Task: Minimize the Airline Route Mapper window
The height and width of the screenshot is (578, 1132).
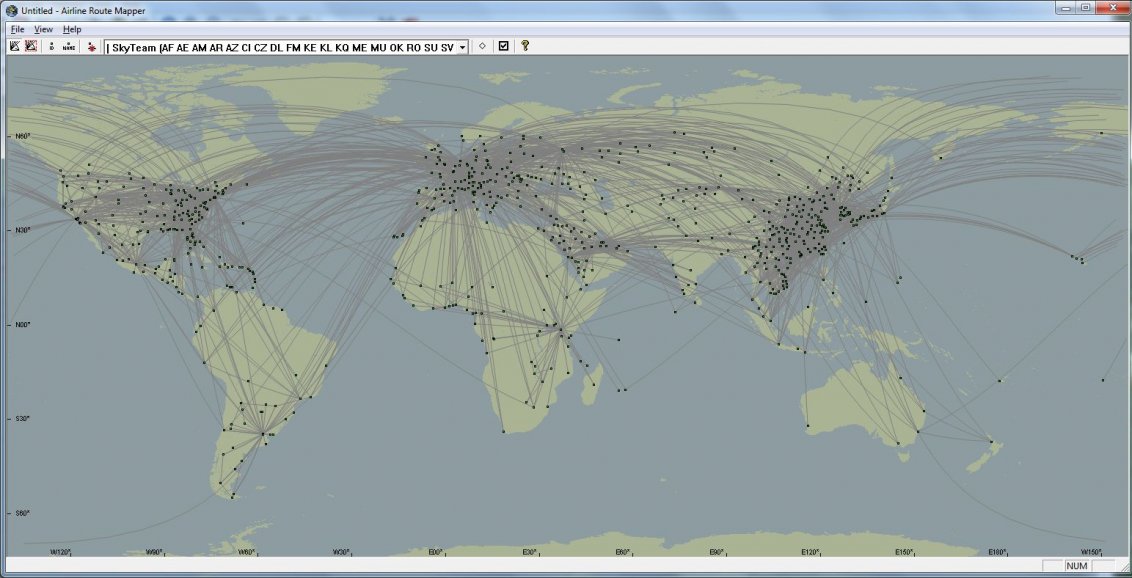Action: pos(1066,8)
